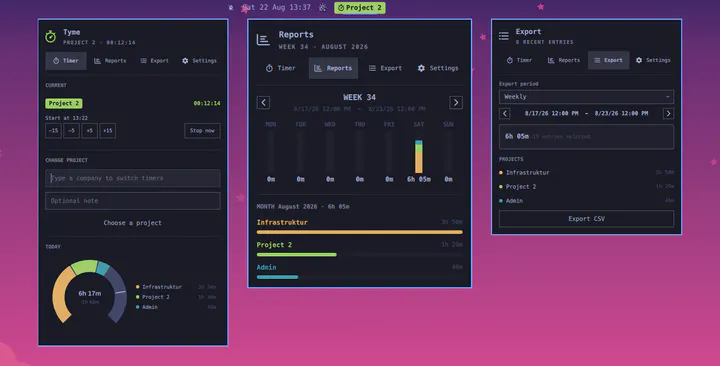This screenshot has height=366, width=720.
Task: Click the Admin teal progress bar
Action: tap(277, 277)
